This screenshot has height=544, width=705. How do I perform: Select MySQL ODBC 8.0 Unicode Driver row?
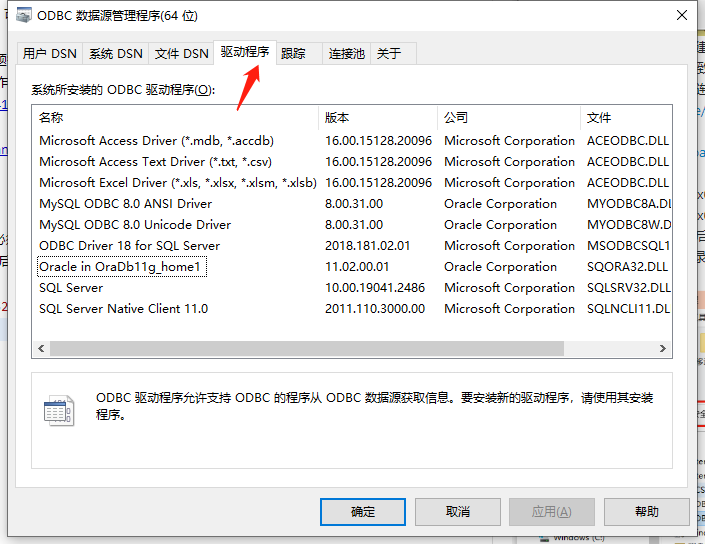[x=135, y=225]
